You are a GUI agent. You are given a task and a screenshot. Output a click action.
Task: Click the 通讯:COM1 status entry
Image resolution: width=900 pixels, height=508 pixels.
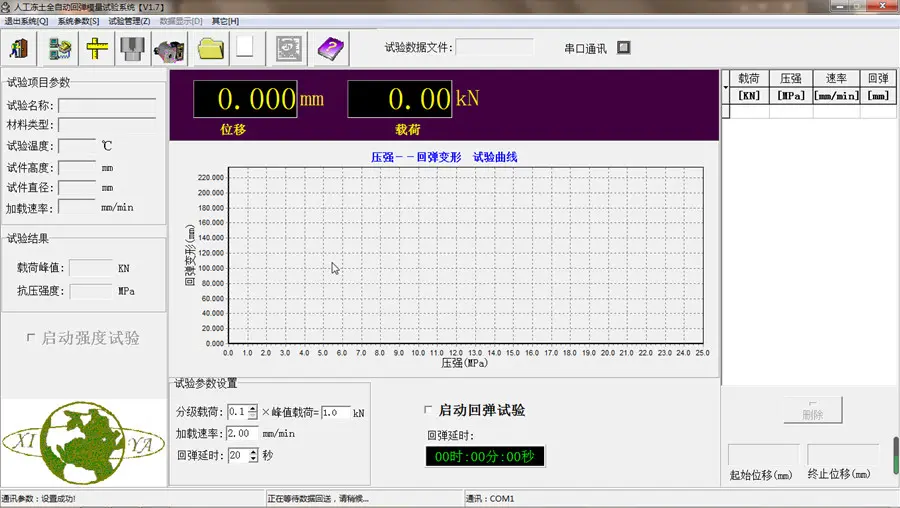coord(490,498)
